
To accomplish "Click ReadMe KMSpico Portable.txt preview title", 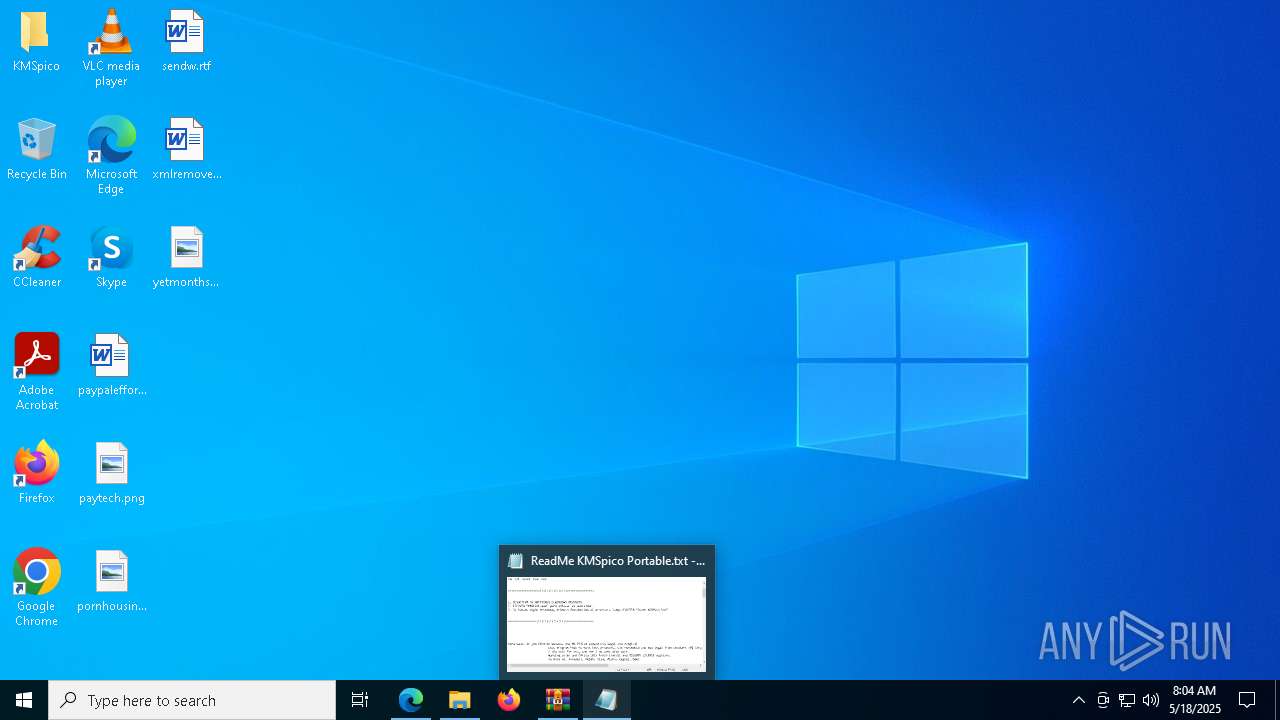I will [x=617, y=561].
